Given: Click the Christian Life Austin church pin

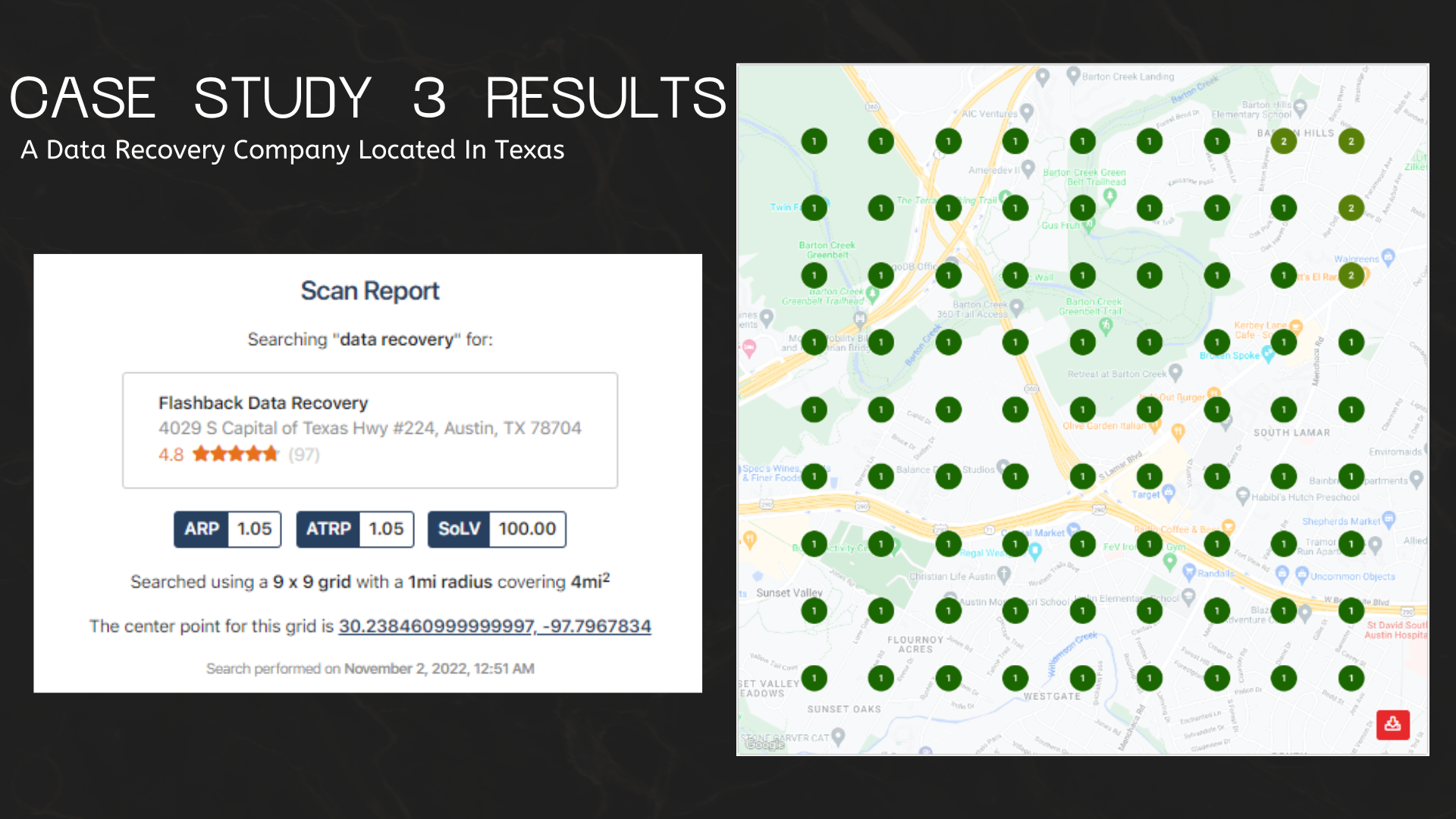Looking at the screenshot, I should pyautogui.click(x=1004, y=575).
